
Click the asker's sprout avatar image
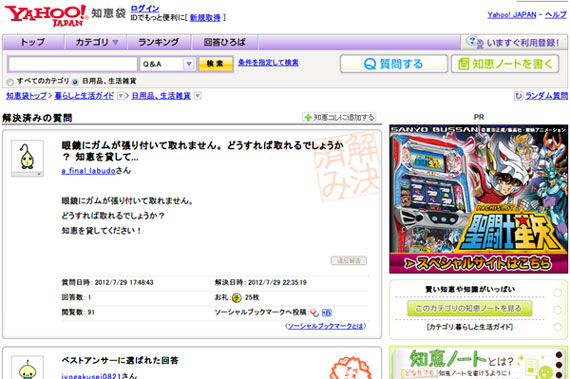pyautogui.click(x=27, y=156)
